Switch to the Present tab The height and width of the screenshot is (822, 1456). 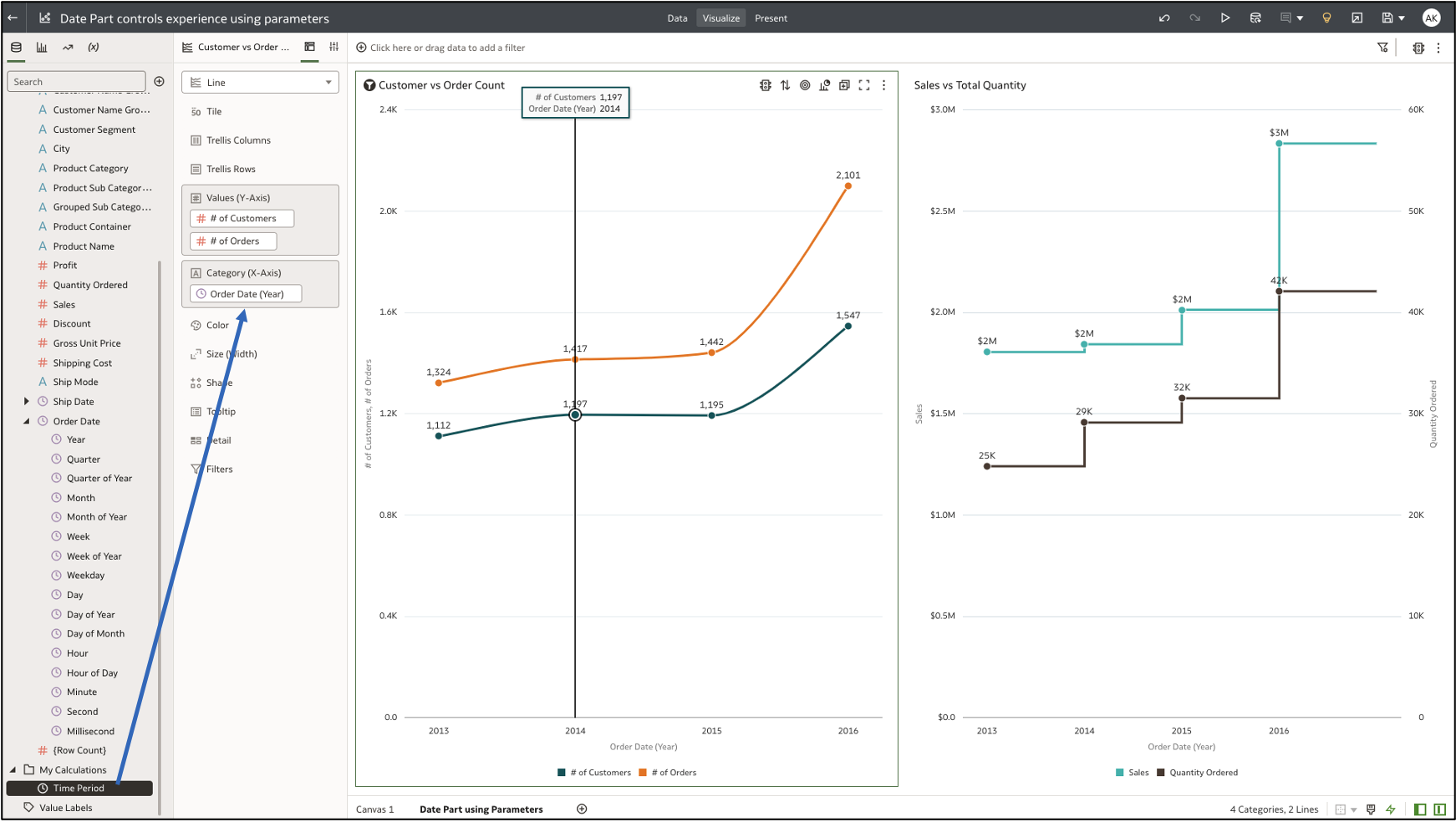pos(771,18)
